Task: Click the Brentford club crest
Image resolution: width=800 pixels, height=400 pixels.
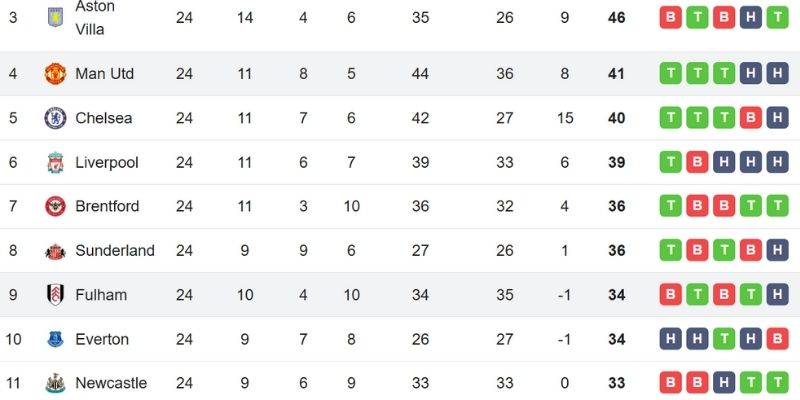Action: tap(54, 206)
